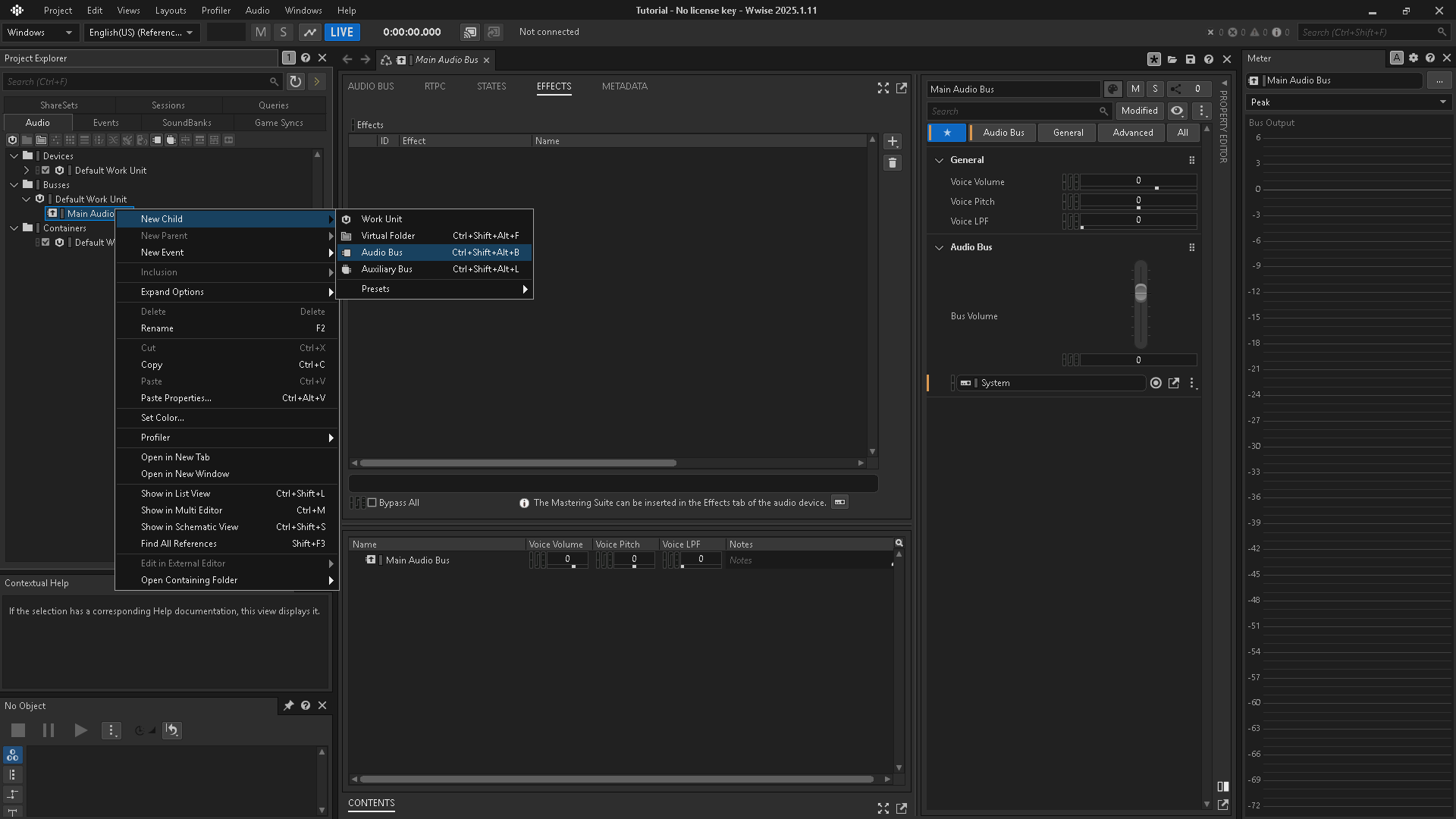Toggle the global Solo S button in top toolbar
Image resolution: width=1456 pixels, height=819 pixels.
pos(284,32)
